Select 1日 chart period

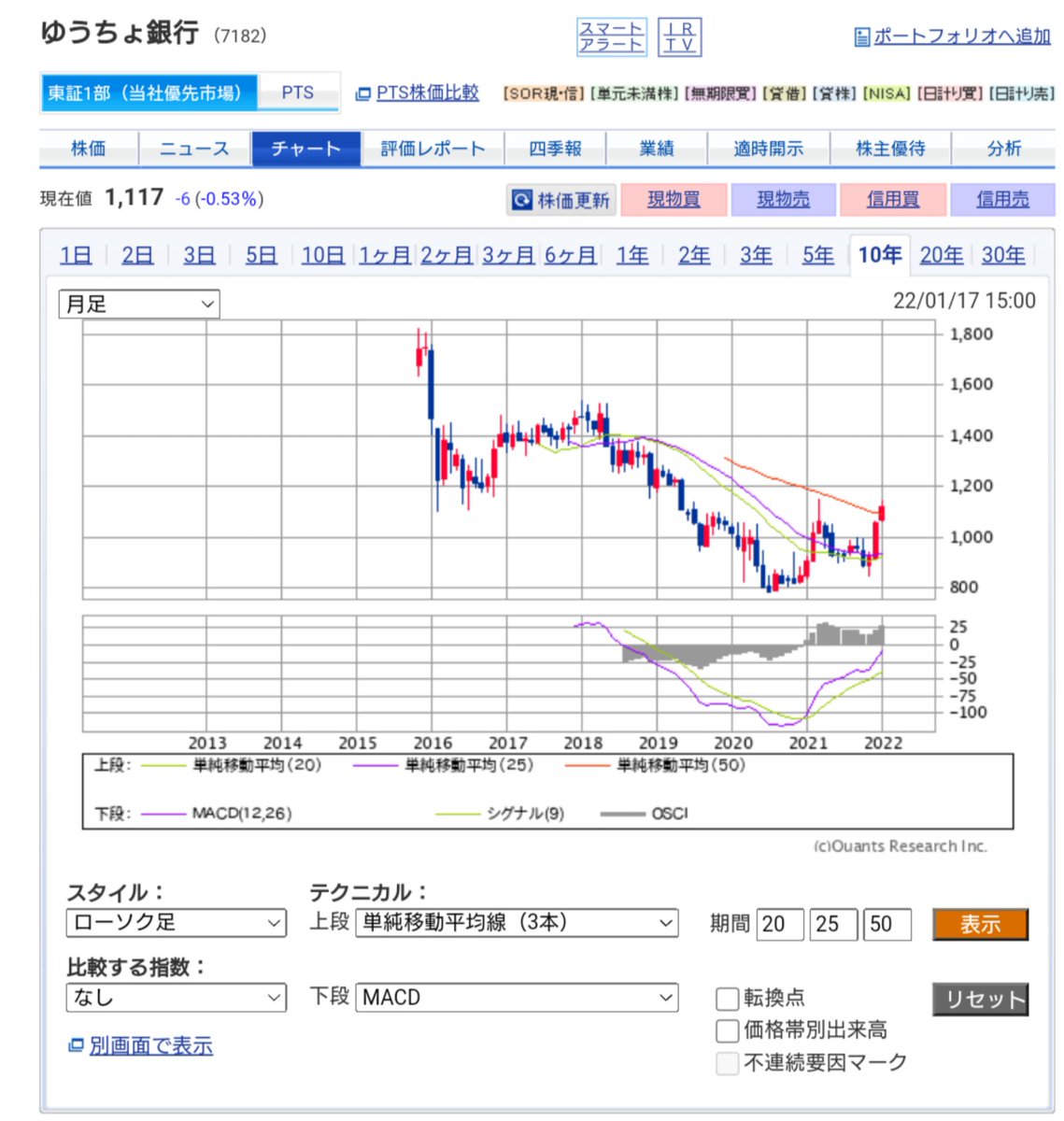(76, 256)
